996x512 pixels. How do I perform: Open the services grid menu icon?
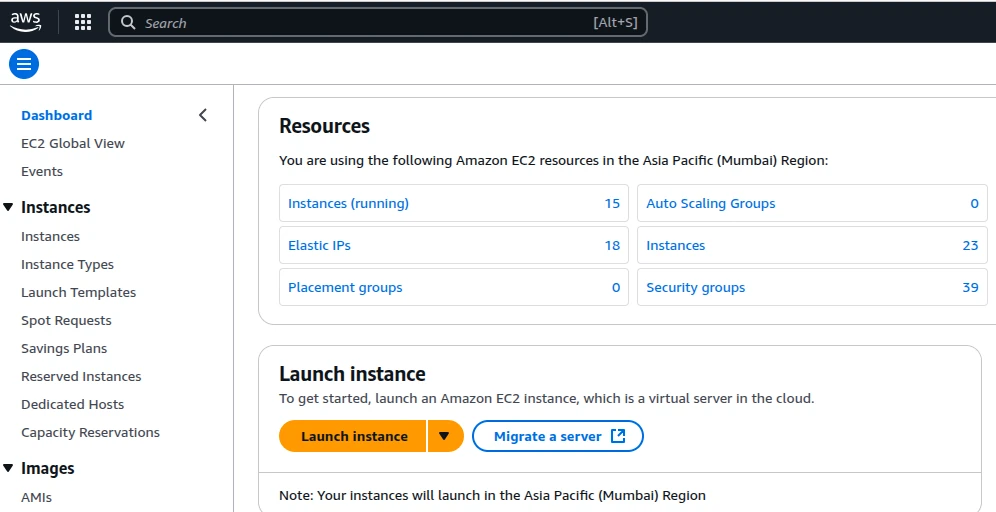point(83,23)
